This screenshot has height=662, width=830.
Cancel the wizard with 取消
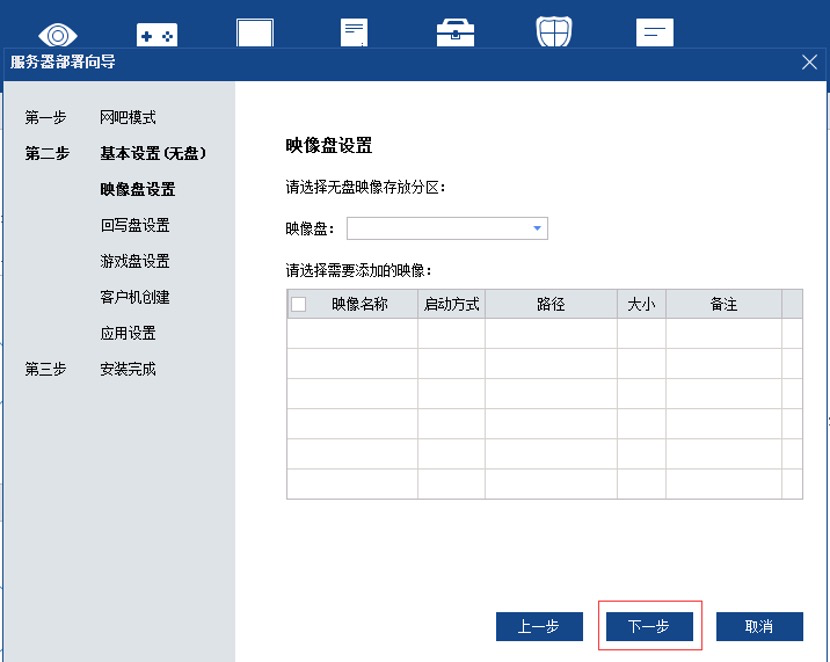coord(759,627)
